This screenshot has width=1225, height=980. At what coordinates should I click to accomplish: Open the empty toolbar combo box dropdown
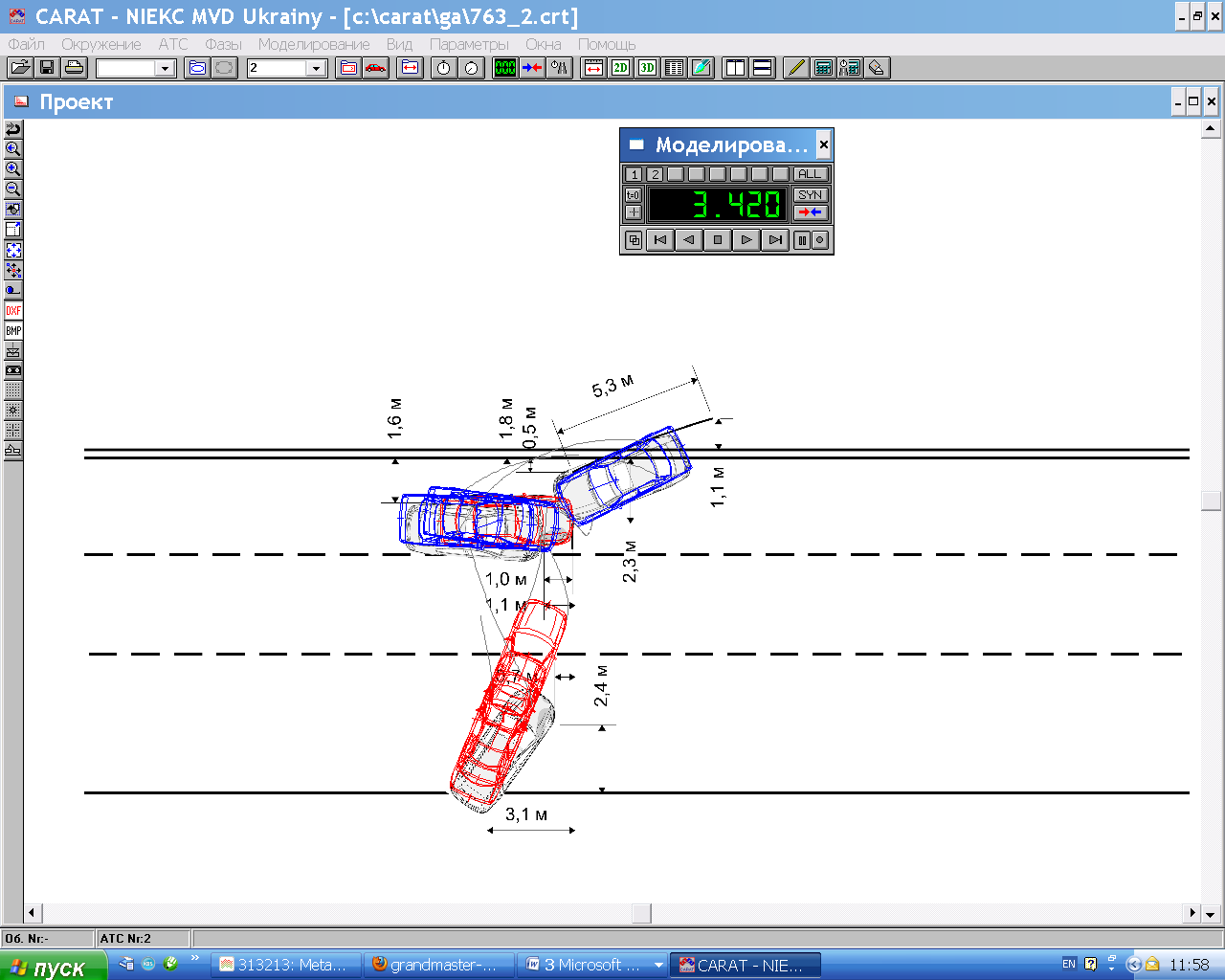click(165, 68)
